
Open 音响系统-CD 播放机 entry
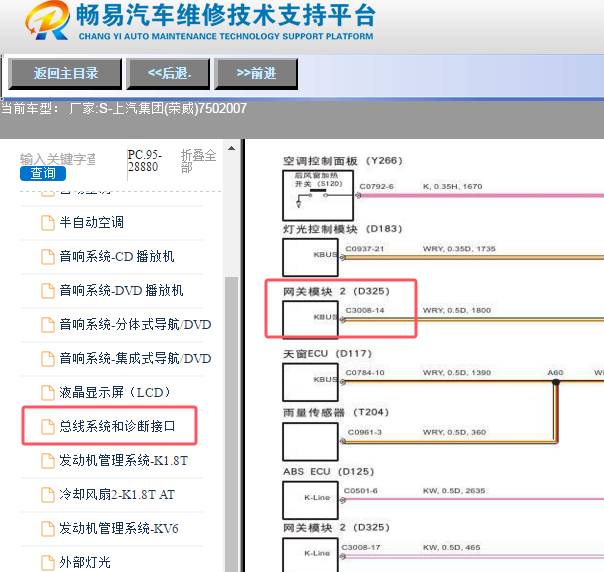tap(117, 257)
